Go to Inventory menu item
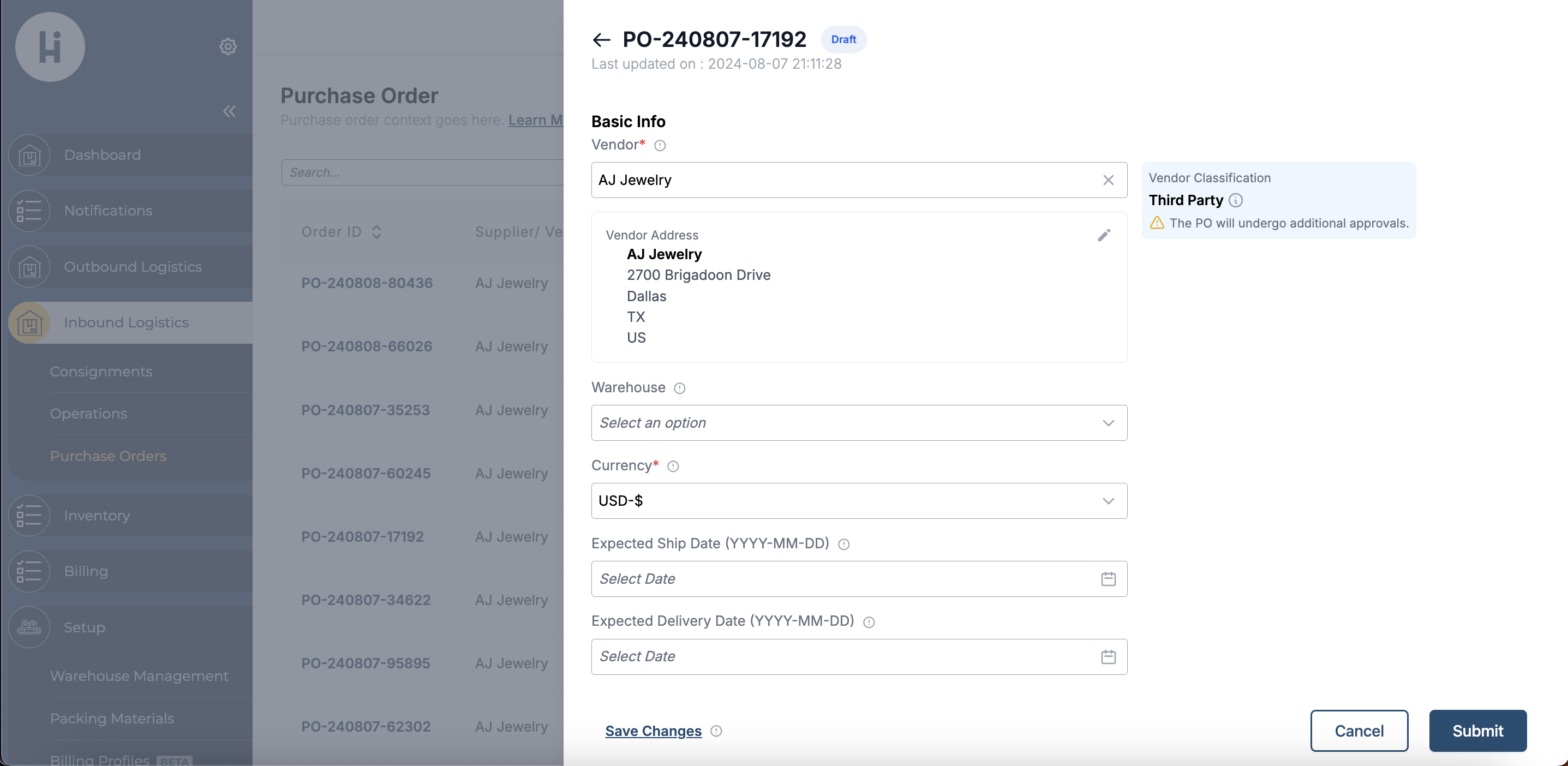1568x766 pixels. point(97,516)
